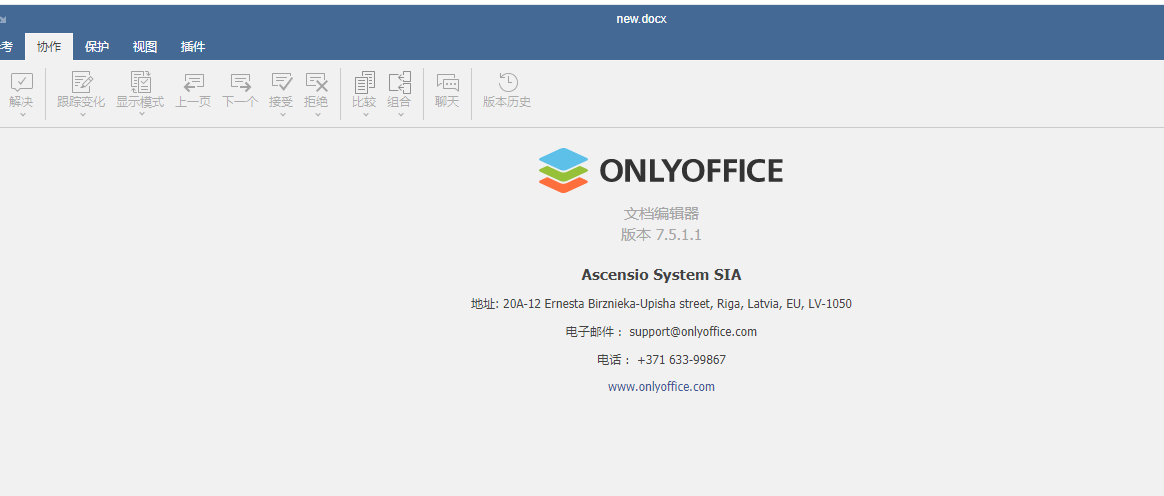
Task: Expand the arrow under 解决
Action: click(22, 114)
